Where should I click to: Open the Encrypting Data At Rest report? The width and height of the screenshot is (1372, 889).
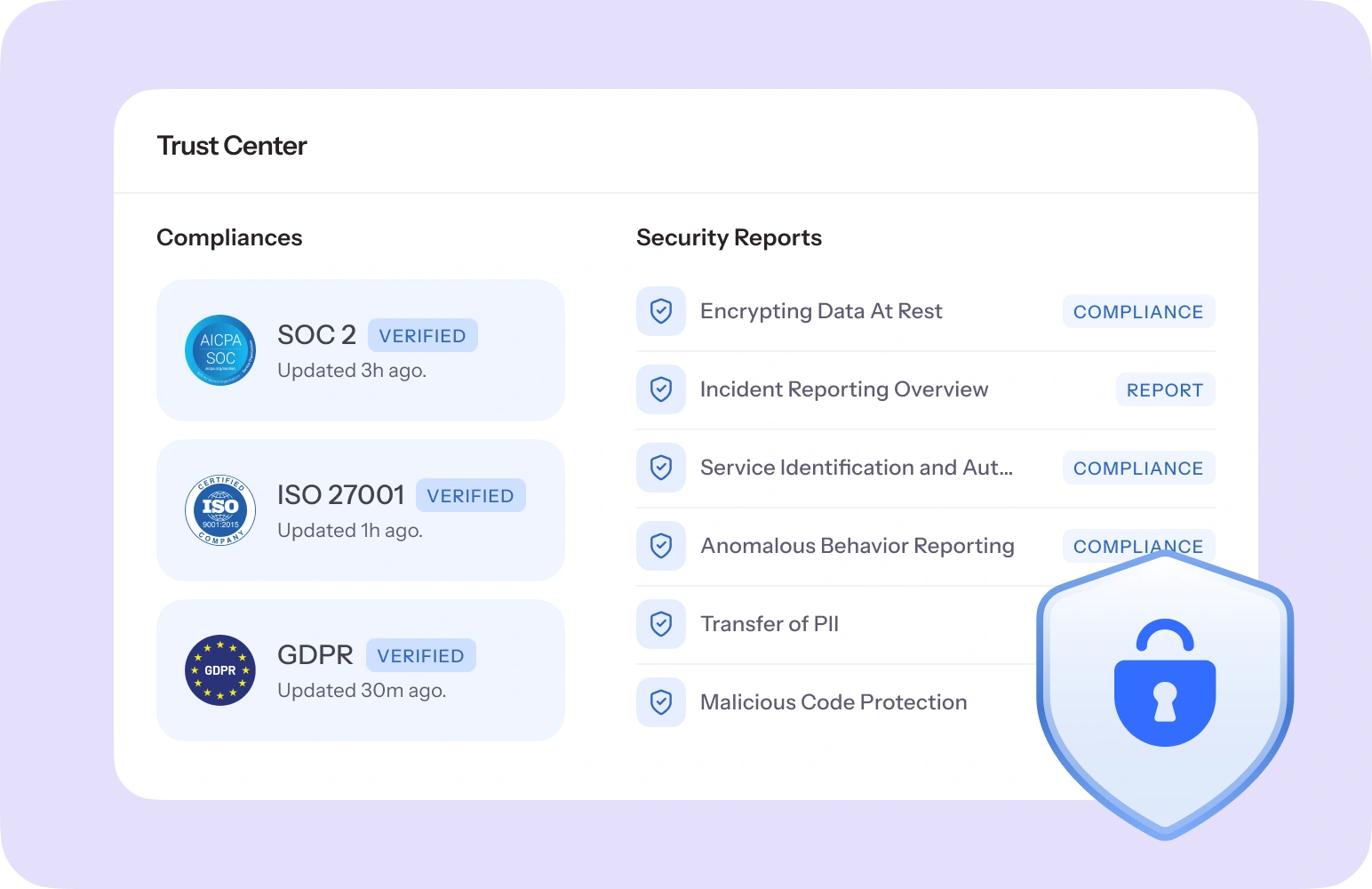click(x=821, y=311)
